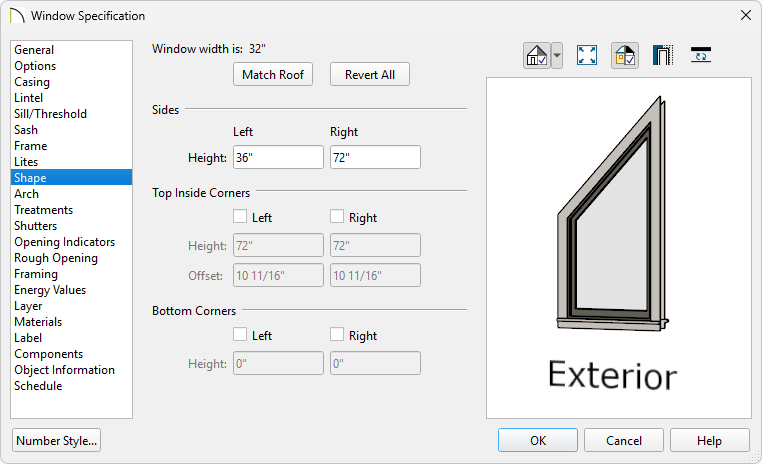Open the Object Information panel
Screen dimensions: 762x464
pos(71,370)
